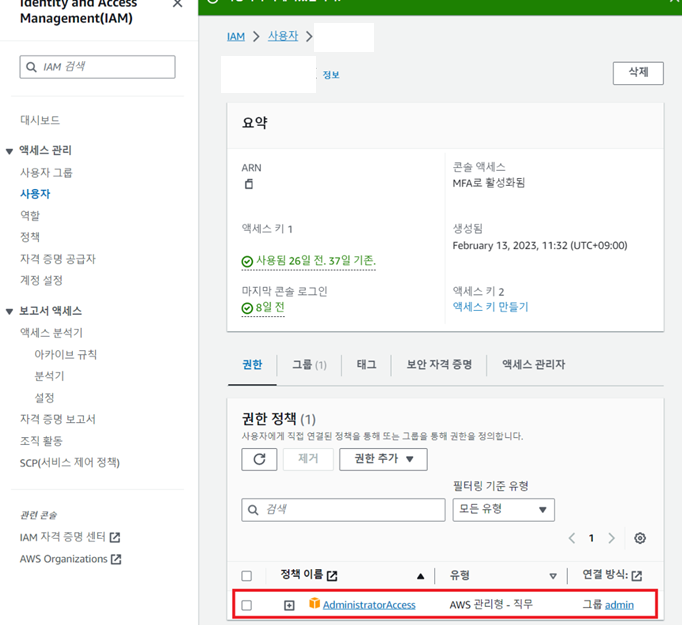The image size is (682, 625).
Task: Click 액세스 키 만들기 link
Action: (491, 307)
